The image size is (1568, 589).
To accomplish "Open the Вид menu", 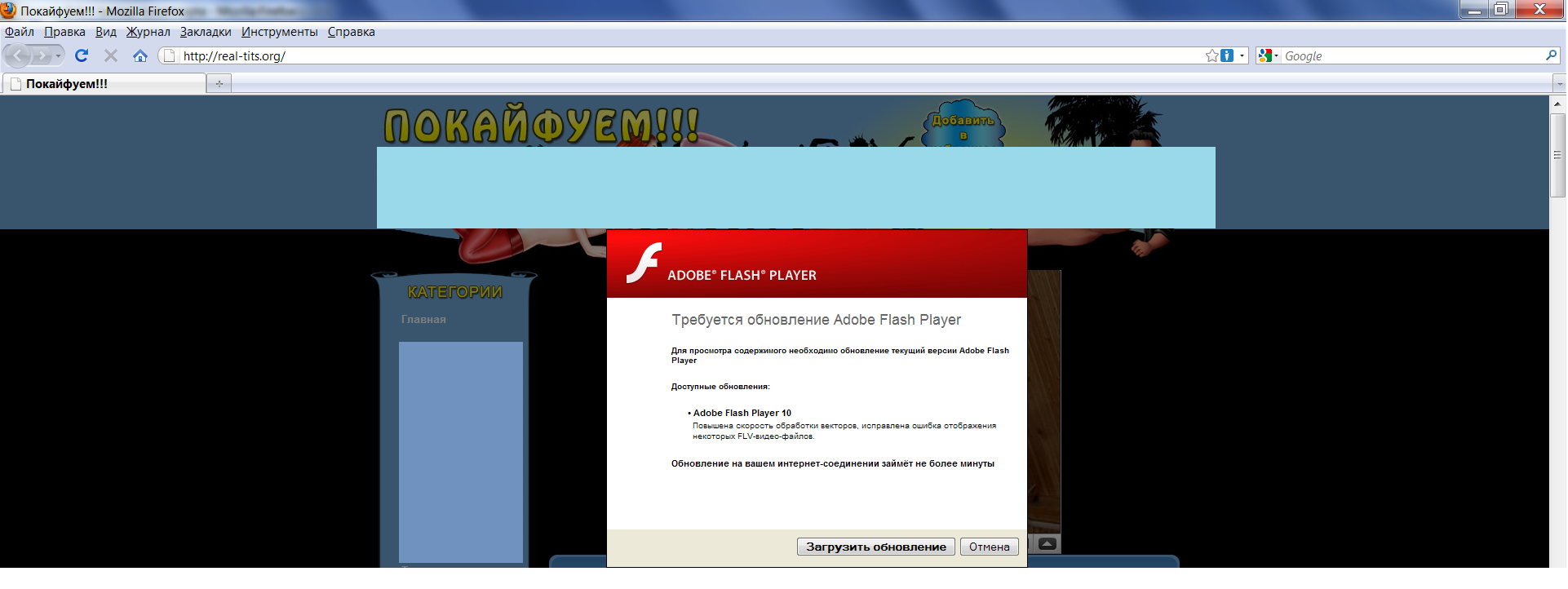I will click(106, 32).
